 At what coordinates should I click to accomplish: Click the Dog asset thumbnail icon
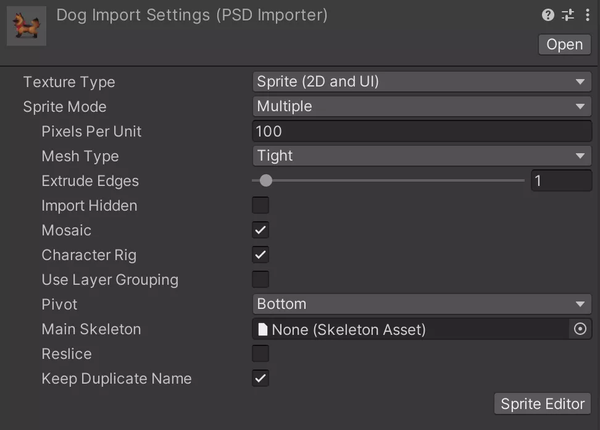tap(24, 25)
